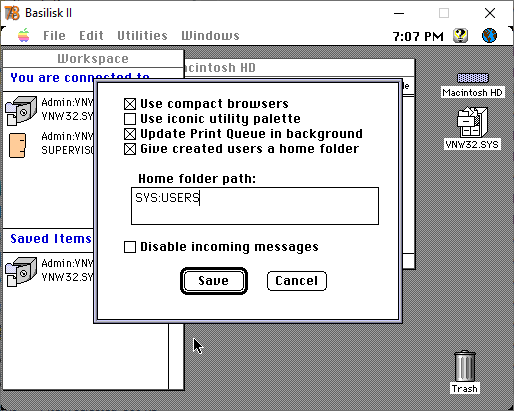Open the Windows menu
514x411 pixels.
coord(210,36)
